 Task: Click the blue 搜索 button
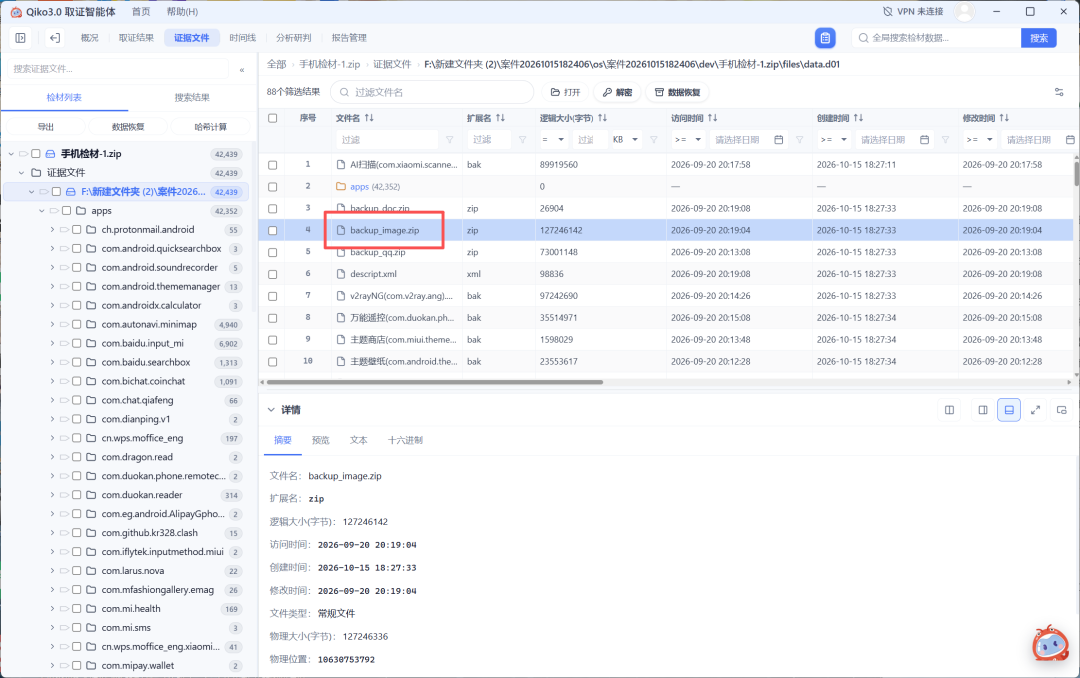click(x=1039, y=38)
